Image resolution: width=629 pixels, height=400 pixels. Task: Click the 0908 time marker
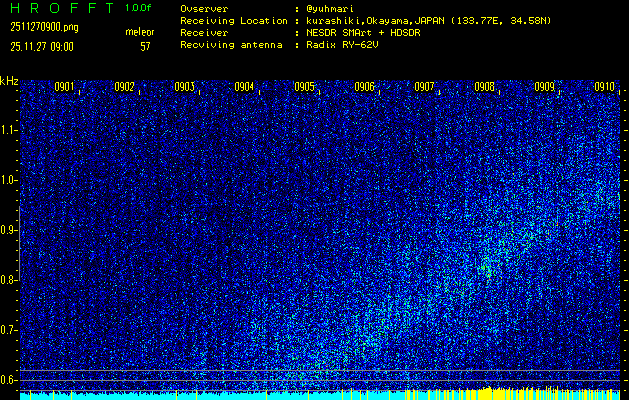click(x=484, y=87)
